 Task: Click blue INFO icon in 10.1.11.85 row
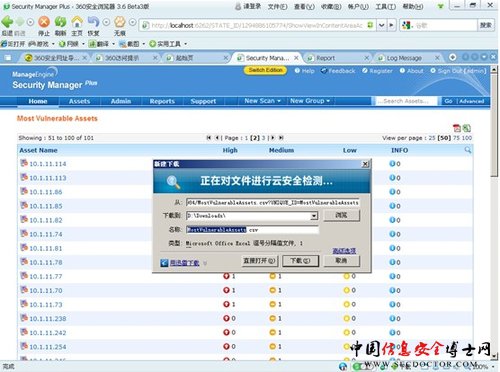pyautogui.click(x=392, y=206)
